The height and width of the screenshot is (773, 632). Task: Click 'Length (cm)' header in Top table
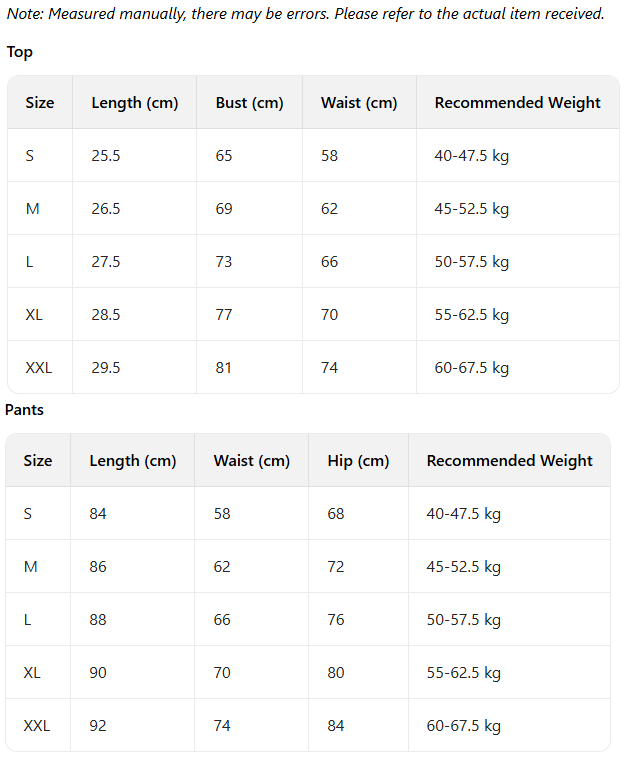point(135,103)
